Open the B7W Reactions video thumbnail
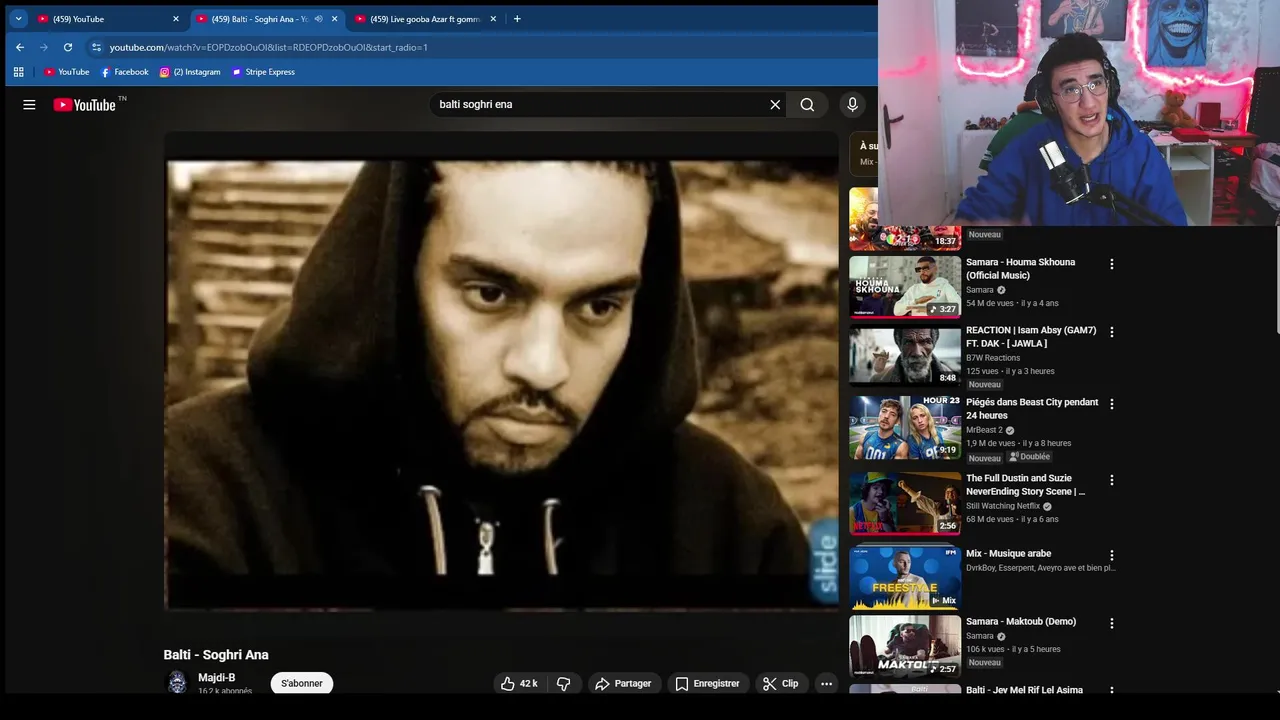This screenshot has height=720, width=1280. (x=905, y=355)
